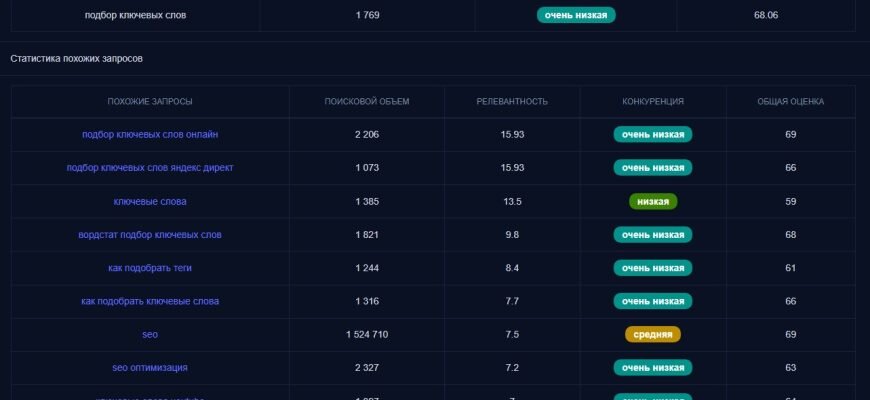The height and width of the screenshot is (400, 870).
Task: Select the search volume value 2 206
Action: point(367,134)
